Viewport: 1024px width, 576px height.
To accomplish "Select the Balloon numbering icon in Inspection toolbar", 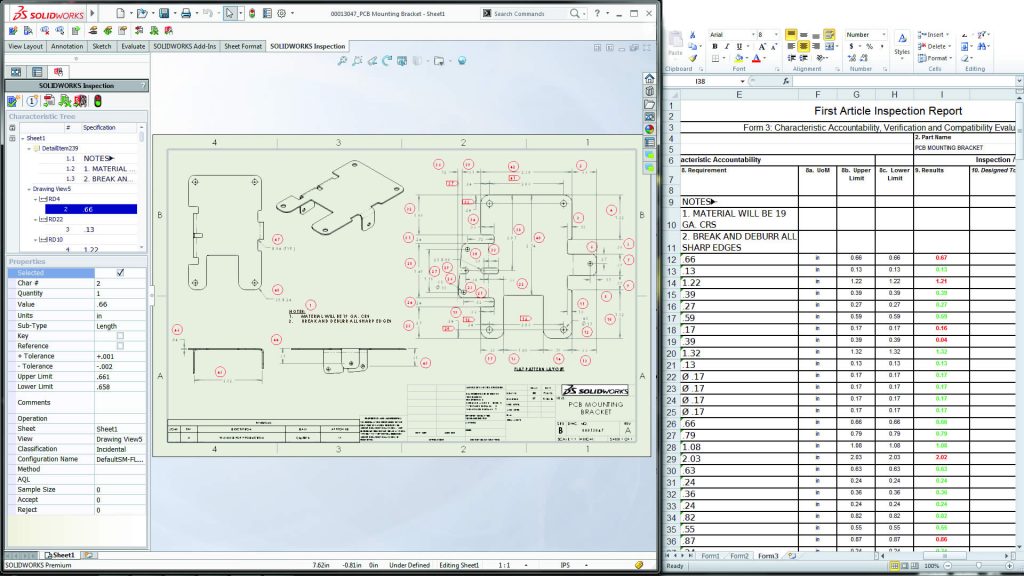I will click(33, 101).
